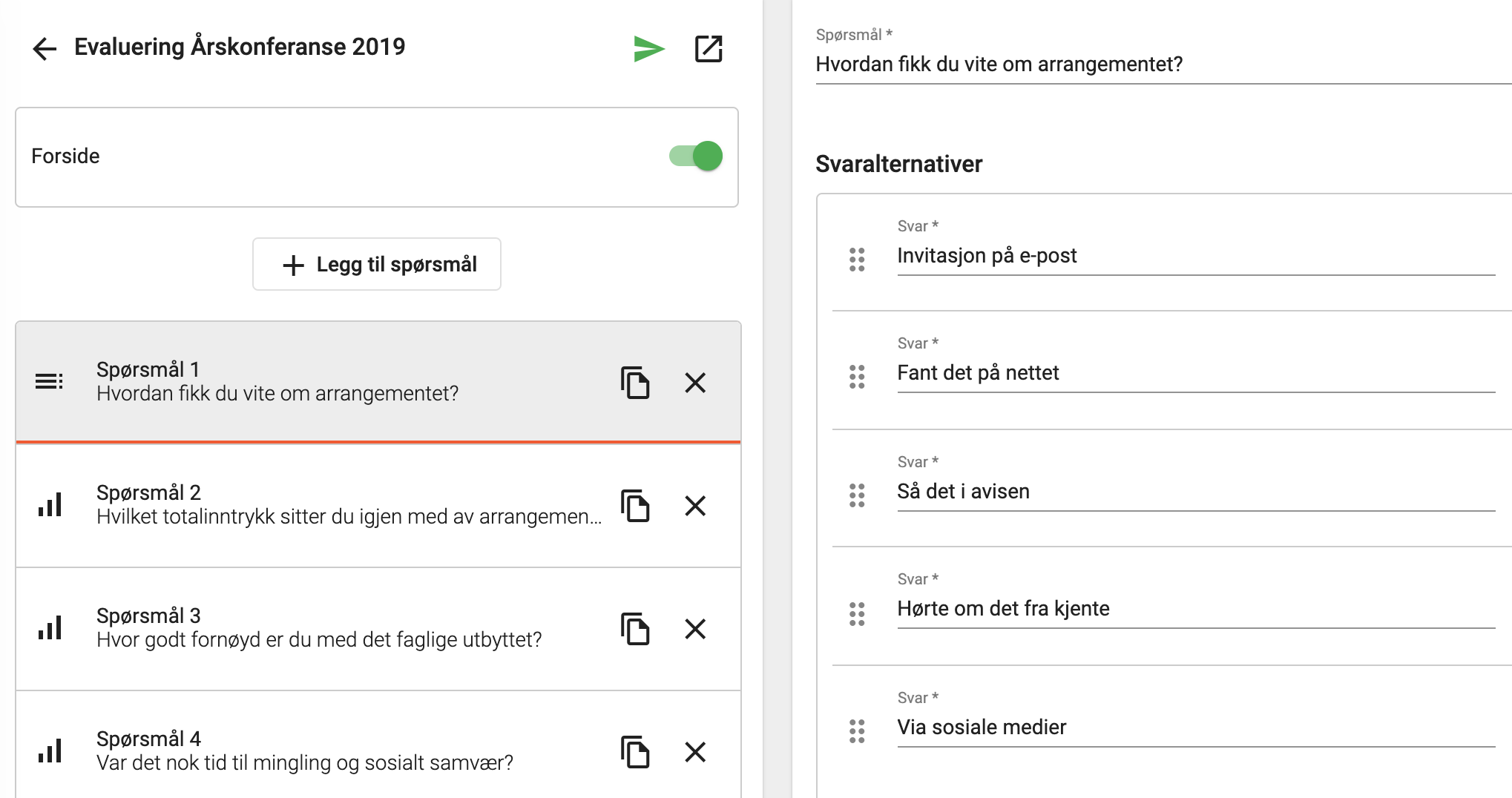
Task: Remove Spørsmål 3 with X icon
Action: click(x=695, y=629)
